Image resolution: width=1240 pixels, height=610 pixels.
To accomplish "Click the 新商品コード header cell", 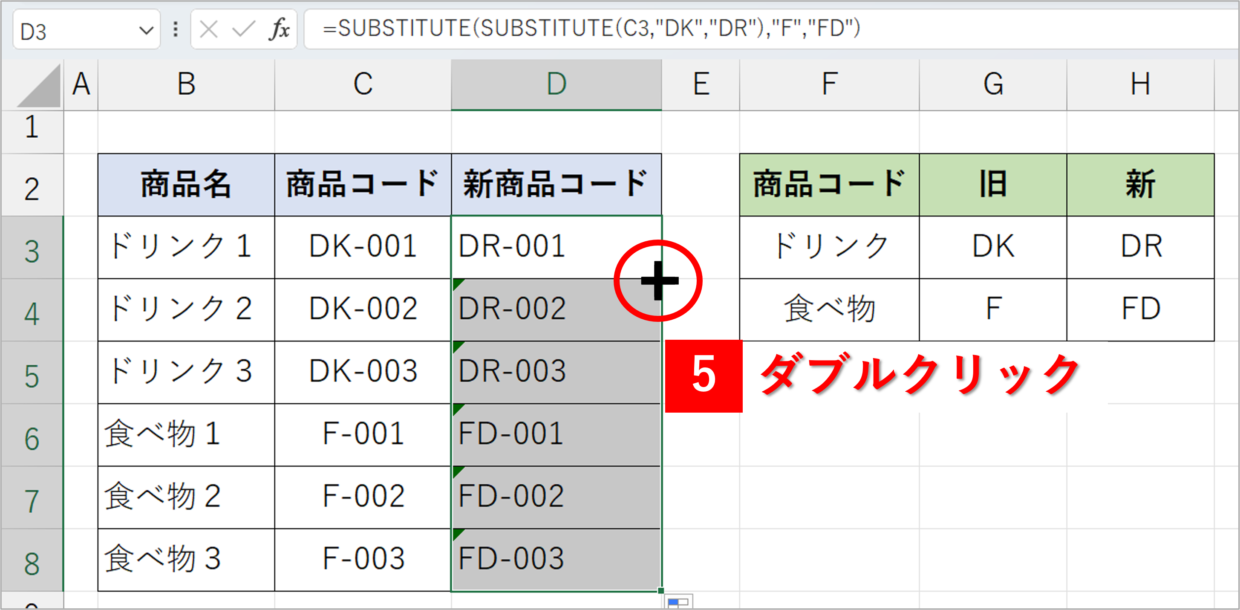I will point(556,185).
